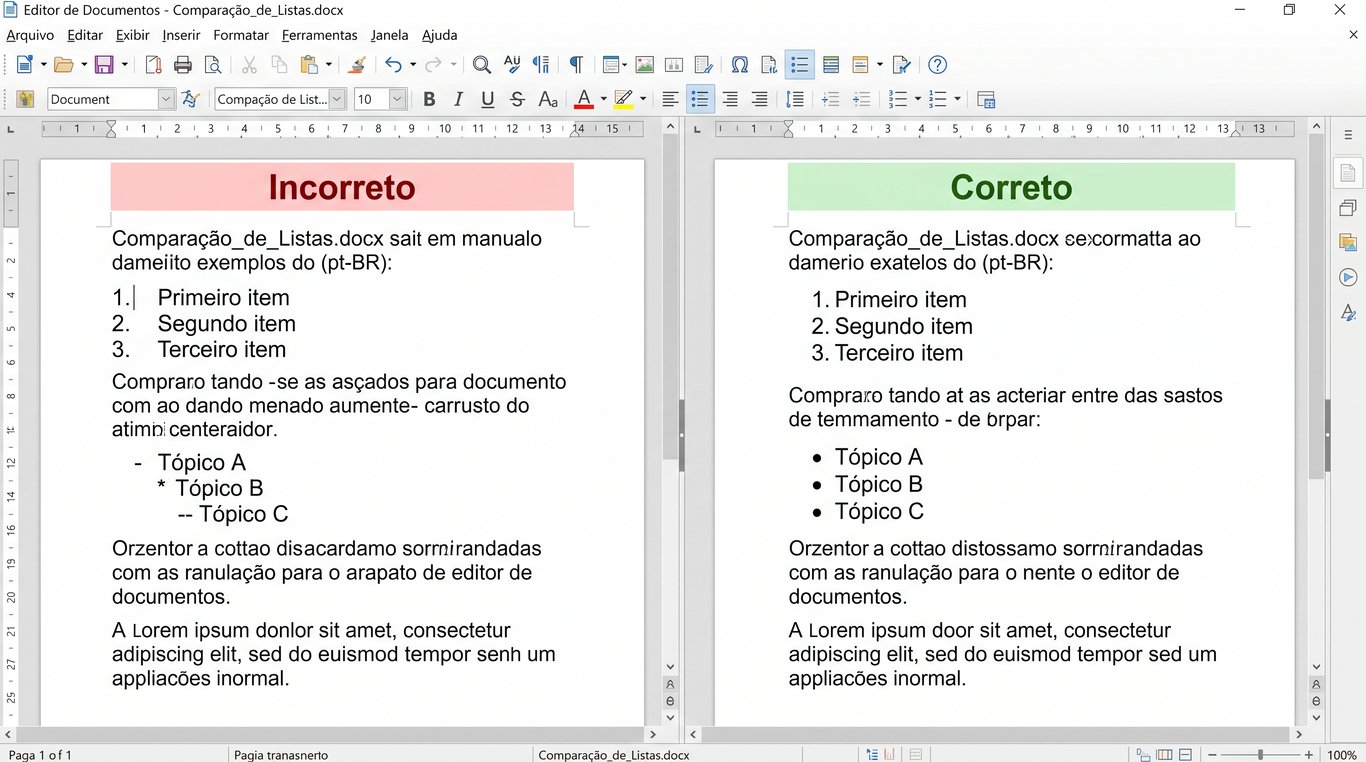Open the Ajuda menu
Screen dimensions: 1366x762
coord(439,35)
